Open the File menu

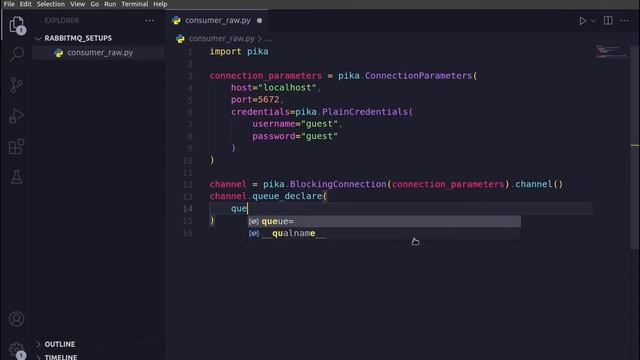[x=9, y=4]
